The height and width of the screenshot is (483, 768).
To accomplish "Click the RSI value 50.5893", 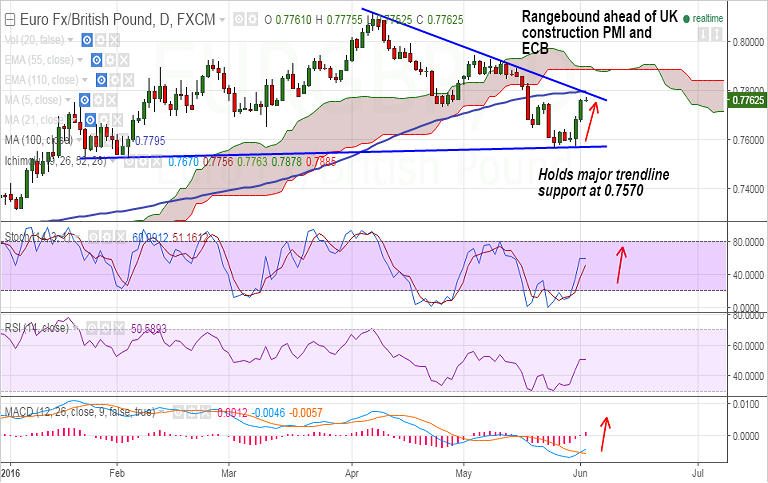I will pos(149,329).
